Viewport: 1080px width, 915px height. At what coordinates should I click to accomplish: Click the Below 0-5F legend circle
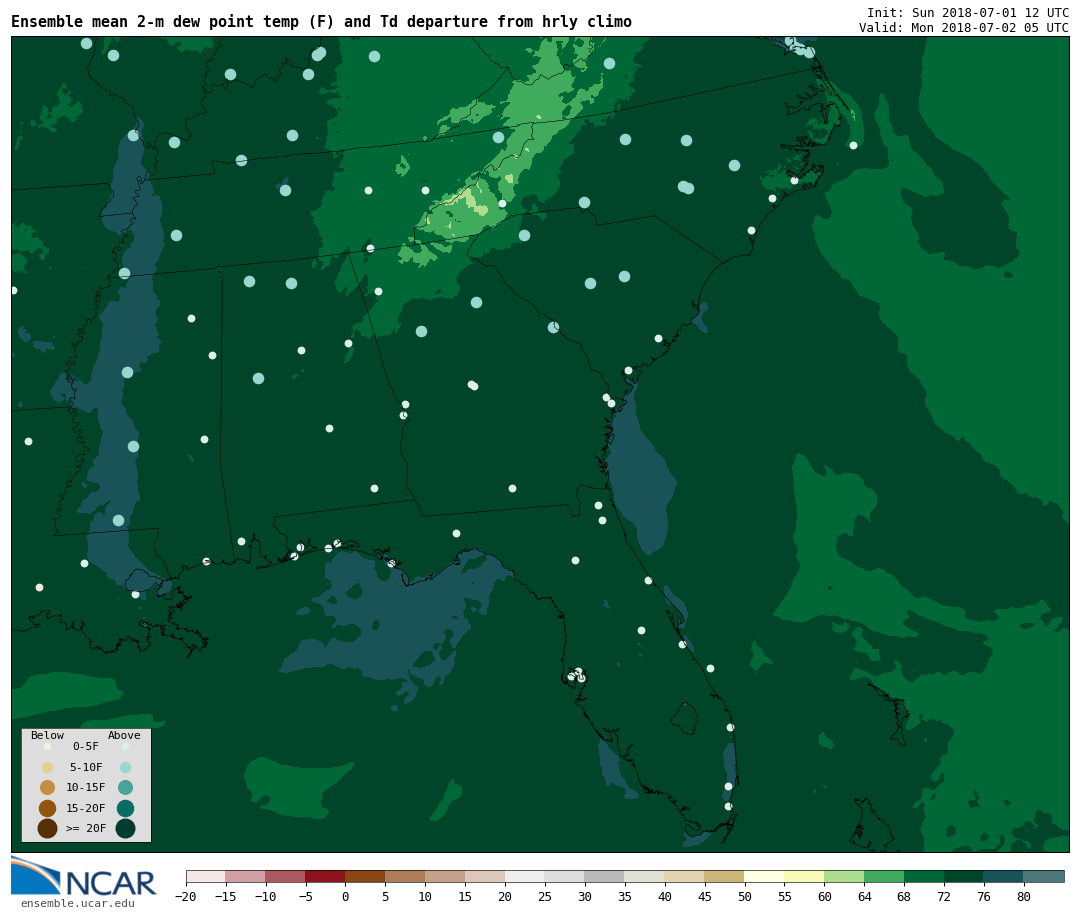point(48,746)
